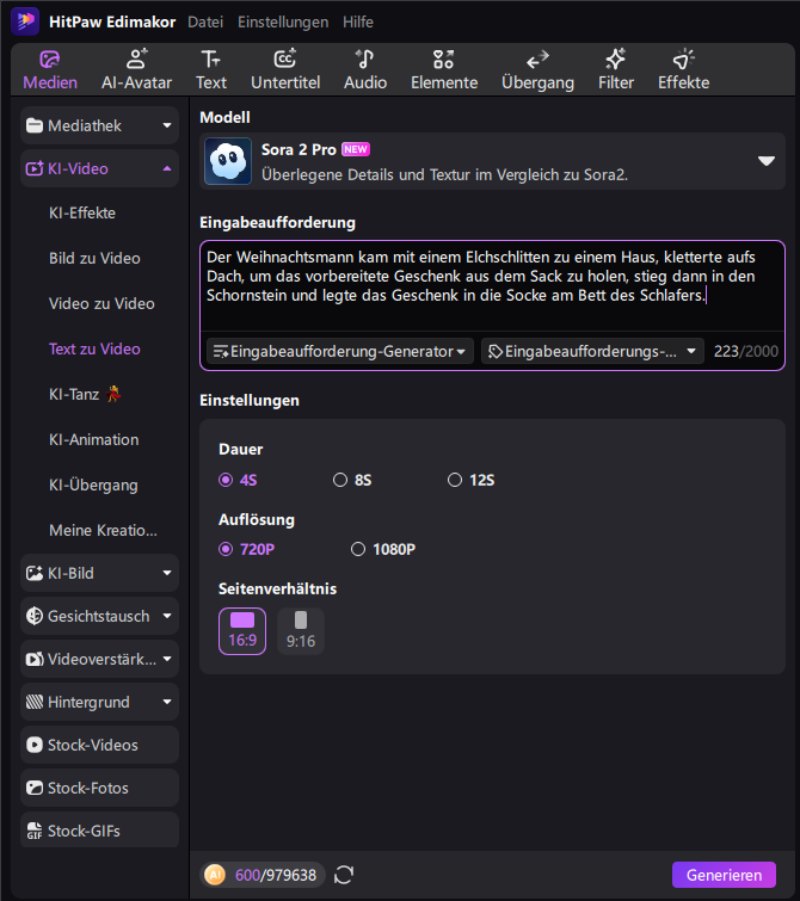Click the refresh credits icon

click(x=344, y=875)
